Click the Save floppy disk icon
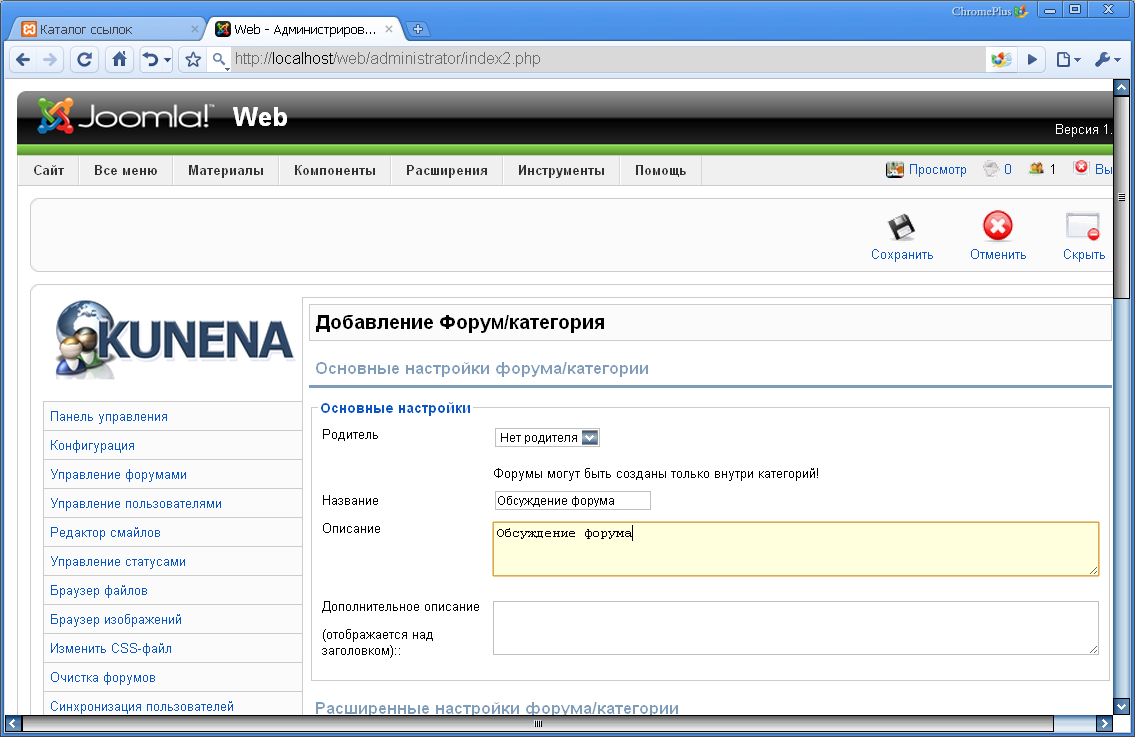1135x737 pixels. click(x=902, y=227)
